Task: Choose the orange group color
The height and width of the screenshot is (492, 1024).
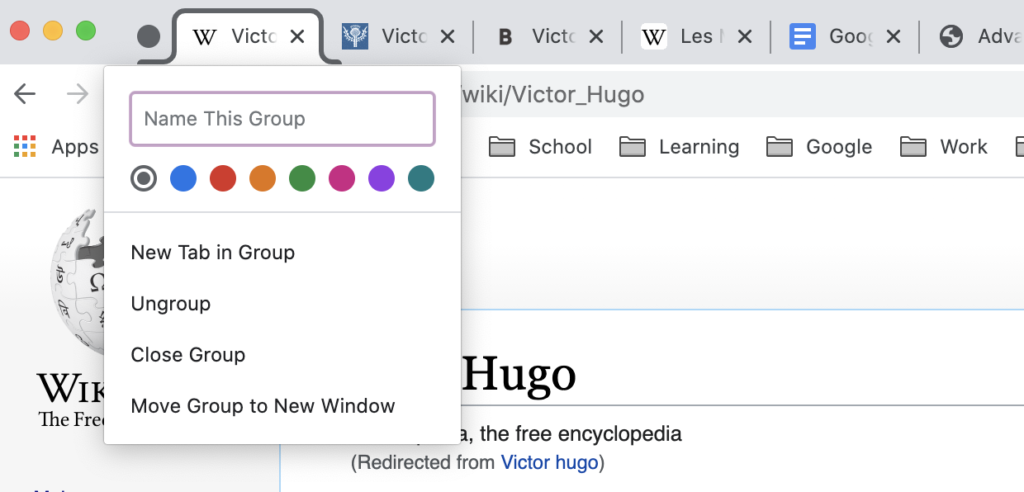Action: [263, 178]
